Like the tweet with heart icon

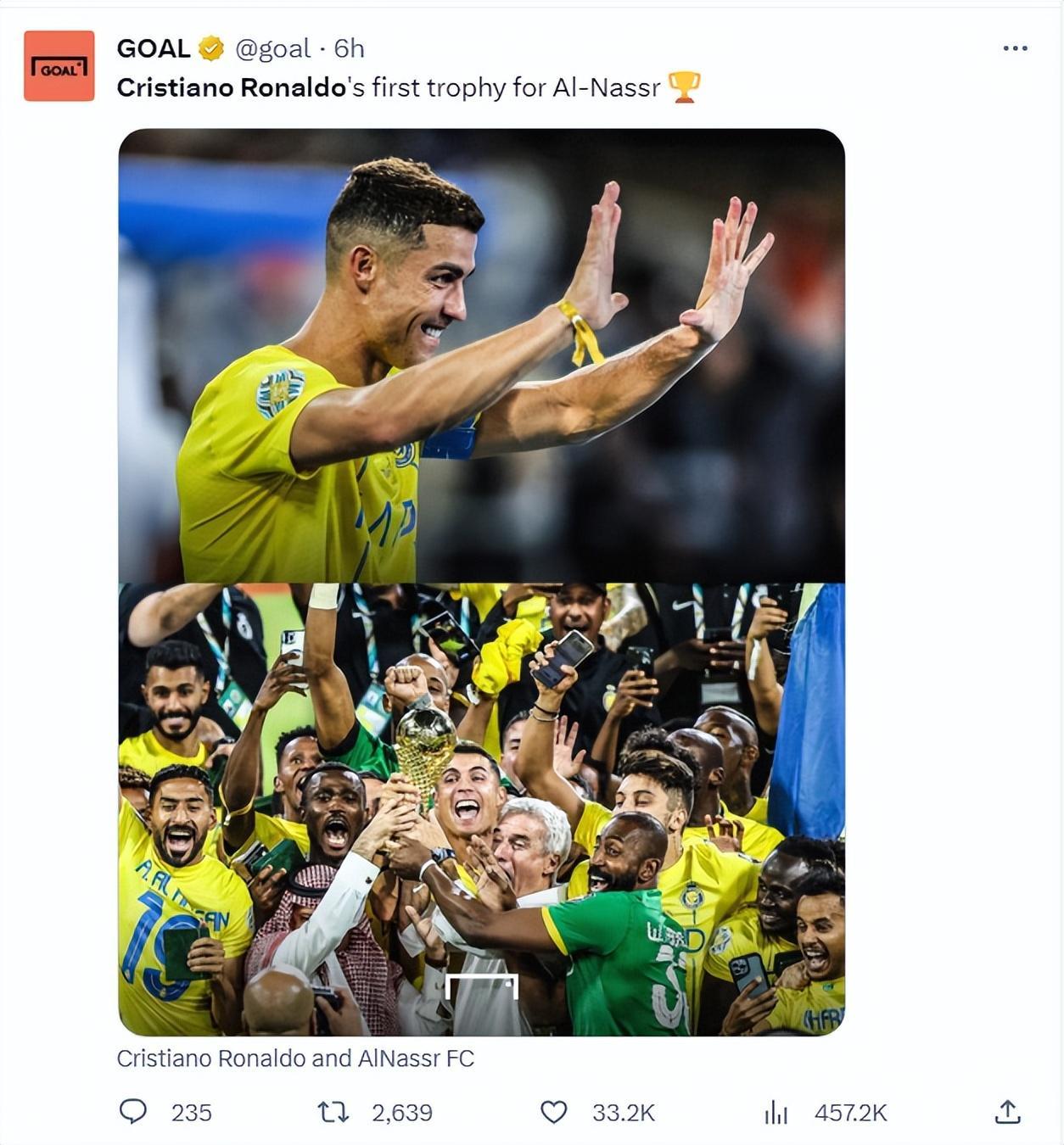coord(554,1112)
